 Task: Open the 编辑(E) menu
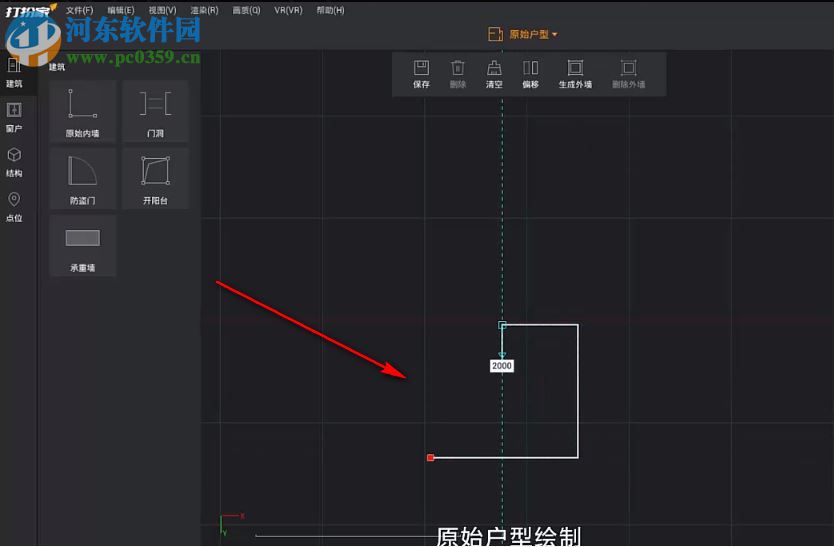[x=121, y=10]
